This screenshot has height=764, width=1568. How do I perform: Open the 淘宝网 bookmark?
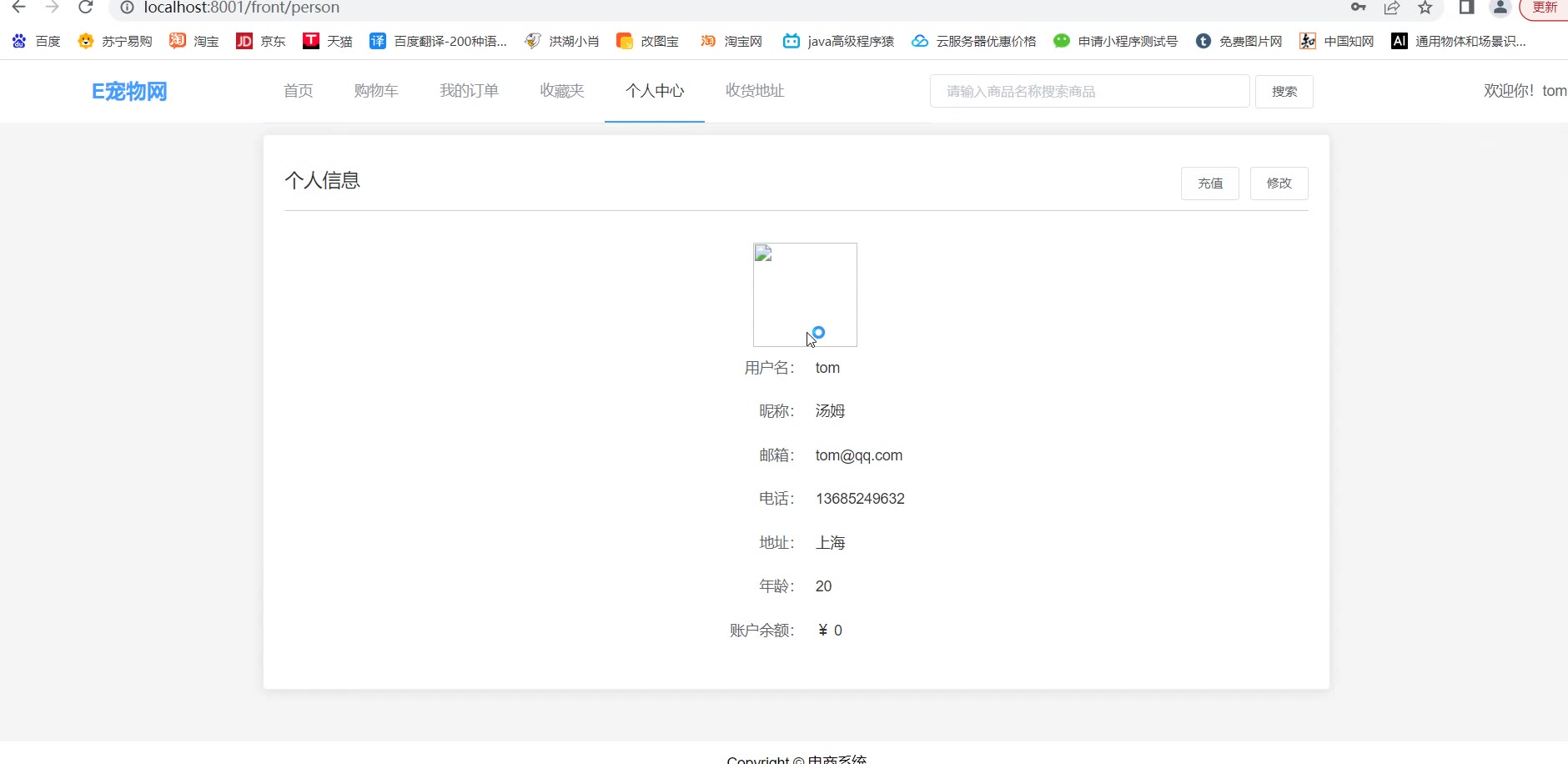(x=731, y=41)
